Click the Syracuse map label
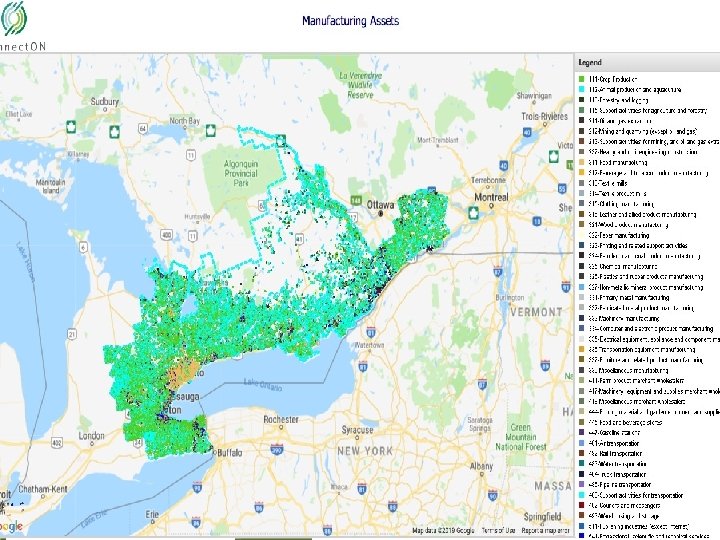This screenshot has width=720, height=540. point(357,430)
